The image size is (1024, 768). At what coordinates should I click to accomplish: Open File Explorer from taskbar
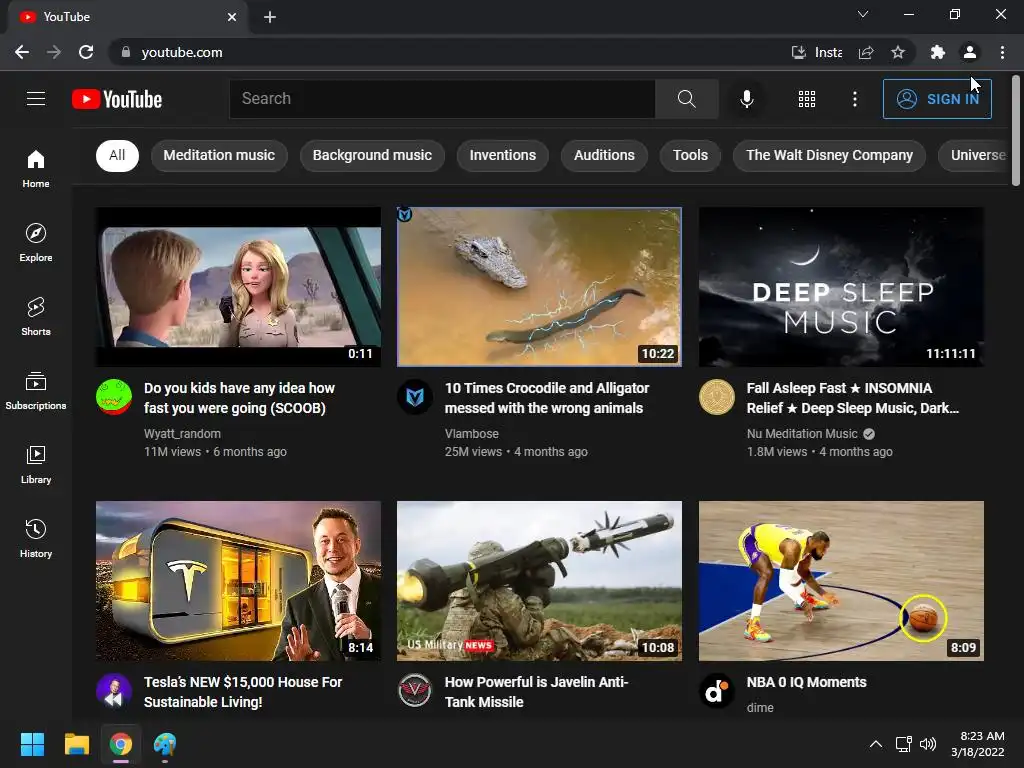coord(76,744)
